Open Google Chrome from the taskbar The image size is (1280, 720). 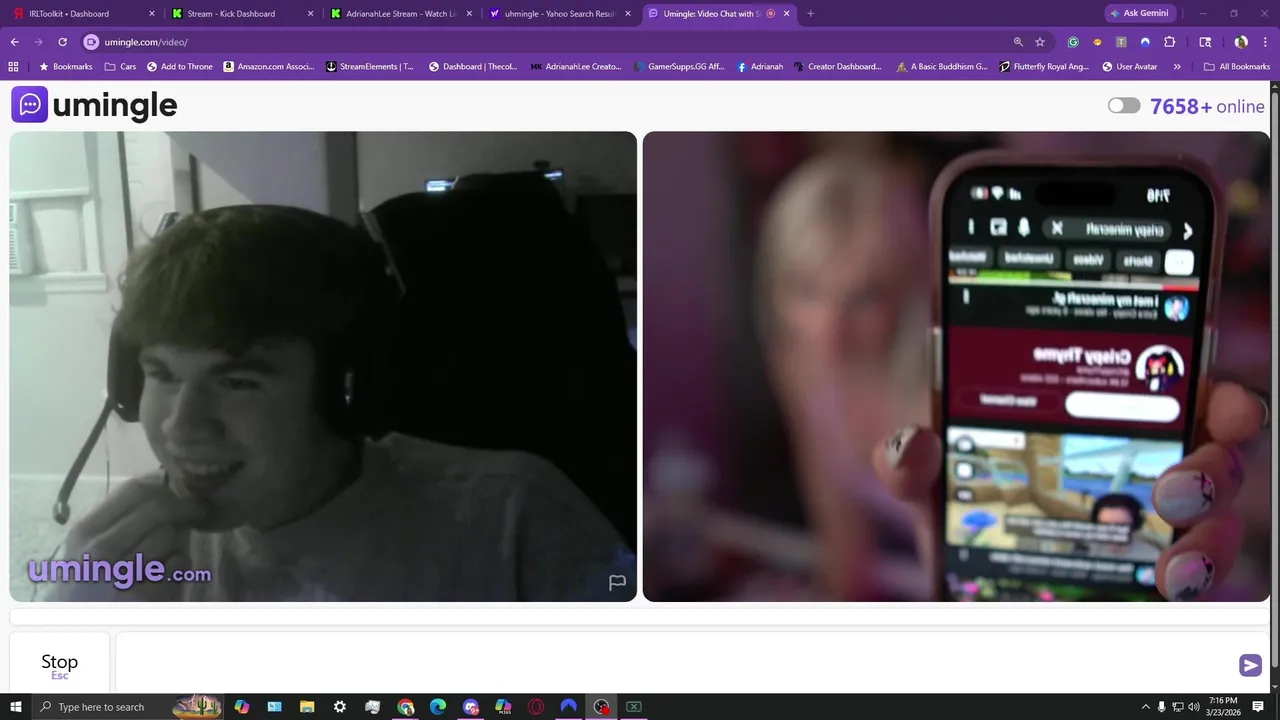[405, 707]
